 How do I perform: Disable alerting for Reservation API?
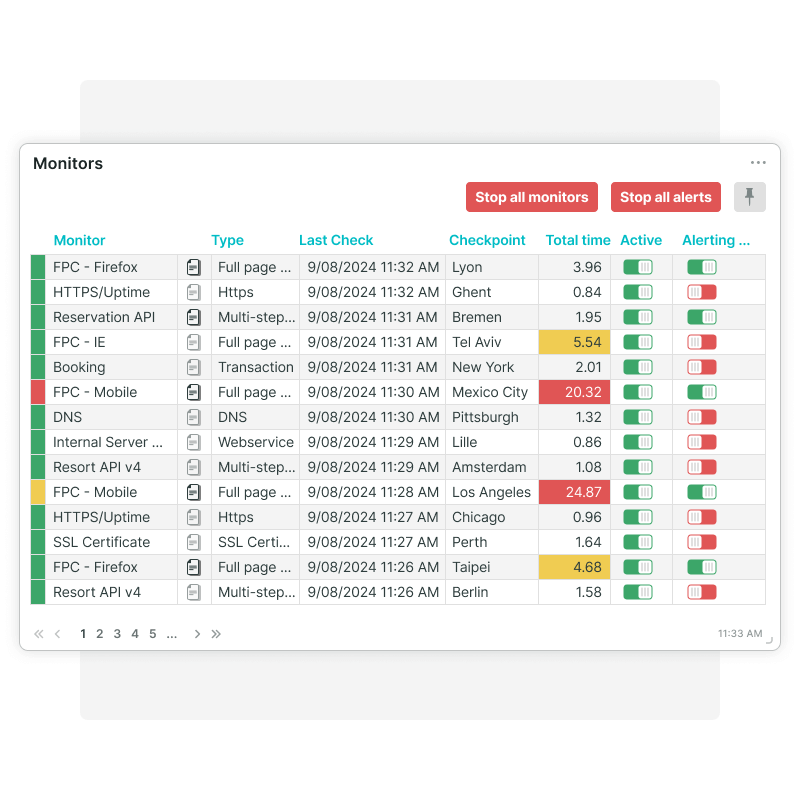click(702, 317)
